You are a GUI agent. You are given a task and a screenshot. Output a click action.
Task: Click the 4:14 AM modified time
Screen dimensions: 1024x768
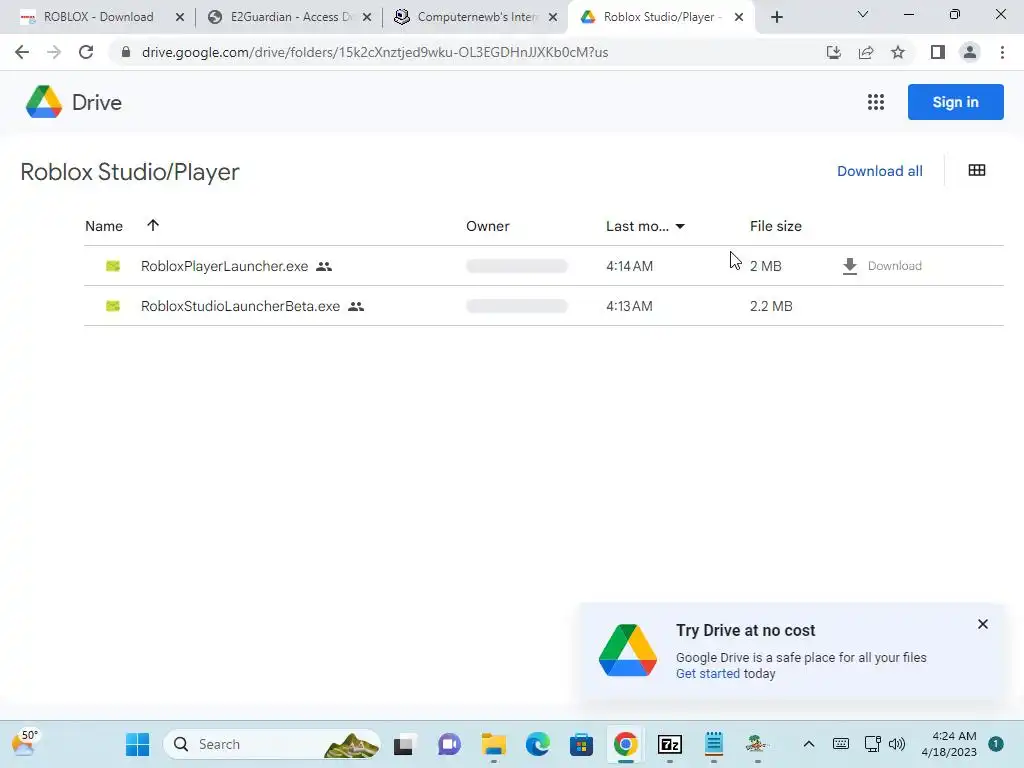point(630,266)
